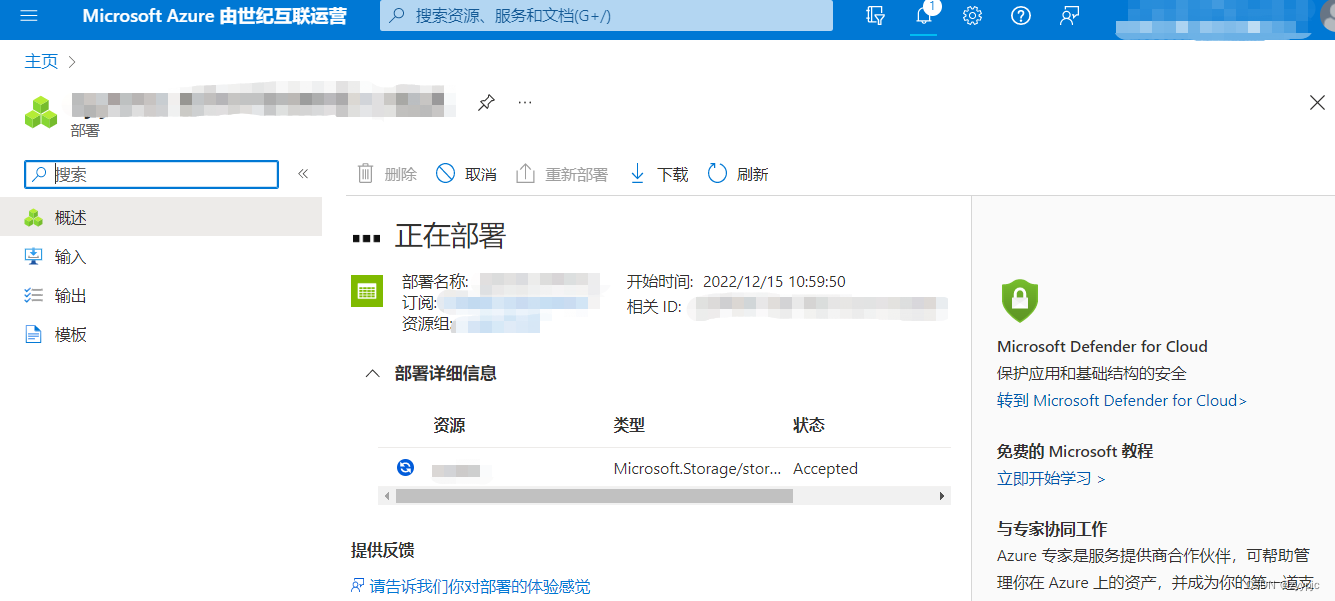The height and width of the screenshot is (601, 1335).
Task: Click the 状态 column header
Action: [x=809, y=426]
